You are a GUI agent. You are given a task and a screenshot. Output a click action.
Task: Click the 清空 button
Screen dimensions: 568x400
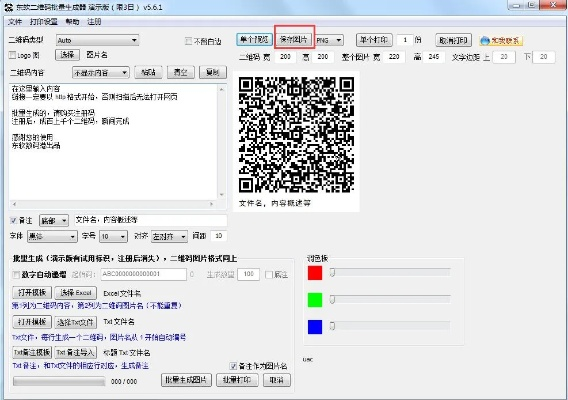click(x=180, y=72)
